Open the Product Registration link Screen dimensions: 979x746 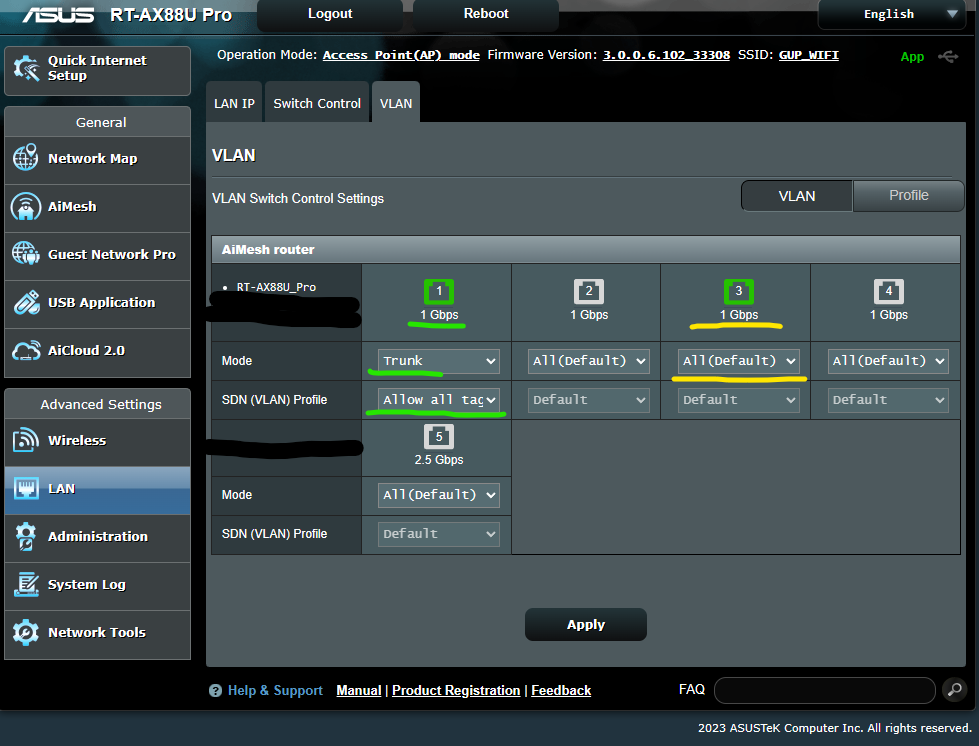pos(456,690)
